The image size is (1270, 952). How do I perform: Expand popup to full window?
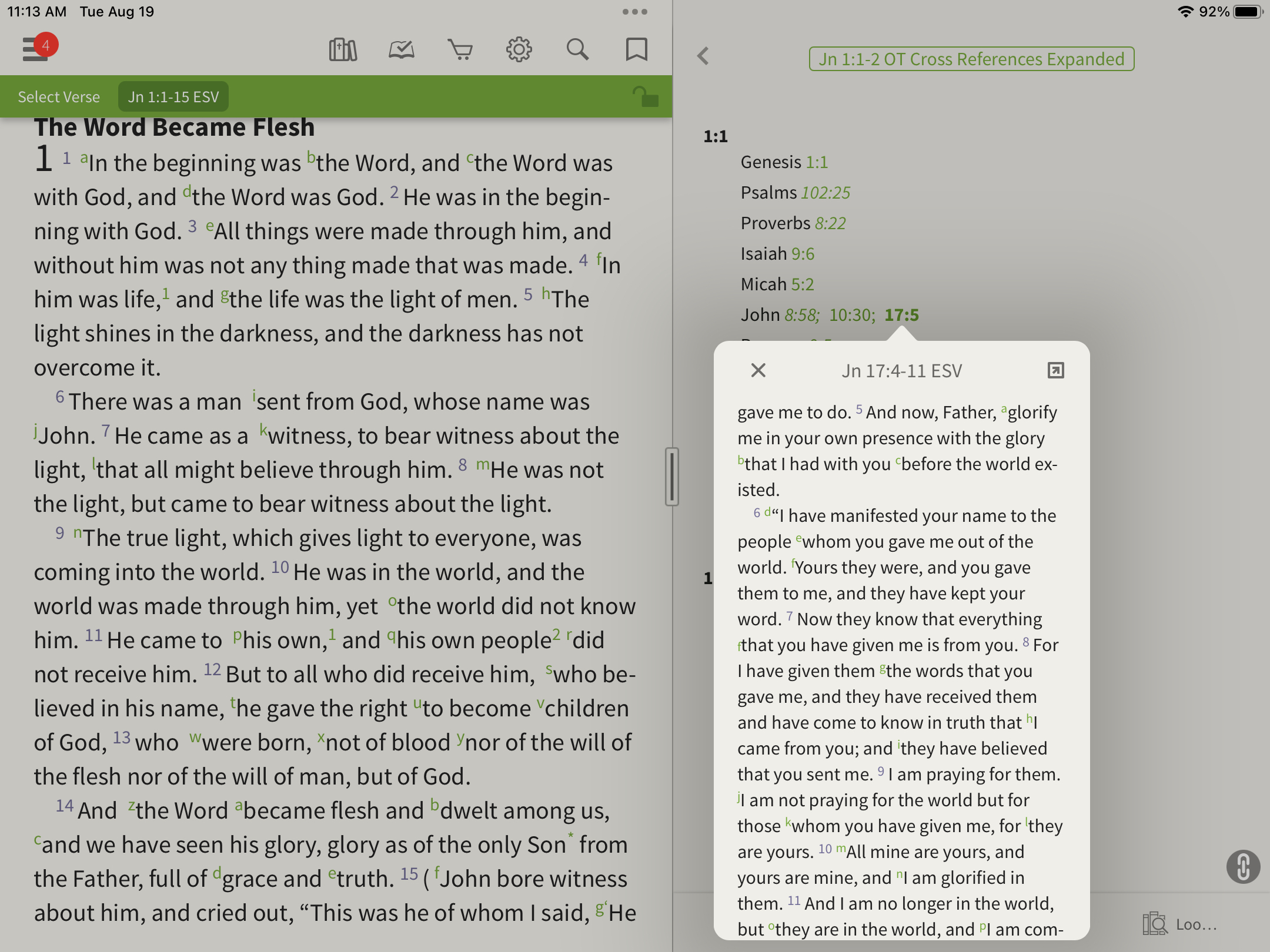pos(1055,370)
